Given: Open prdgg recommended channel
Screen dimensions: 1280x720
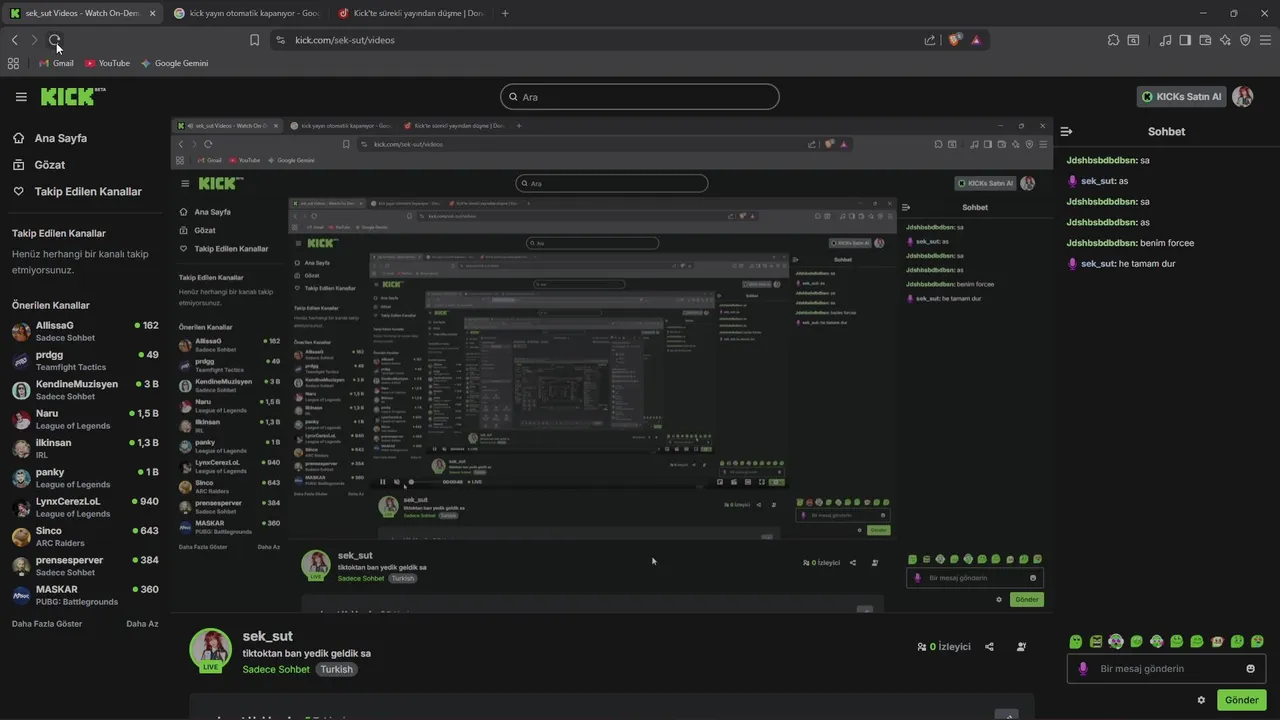Looking at the screenshot, I should pos(85,361).
